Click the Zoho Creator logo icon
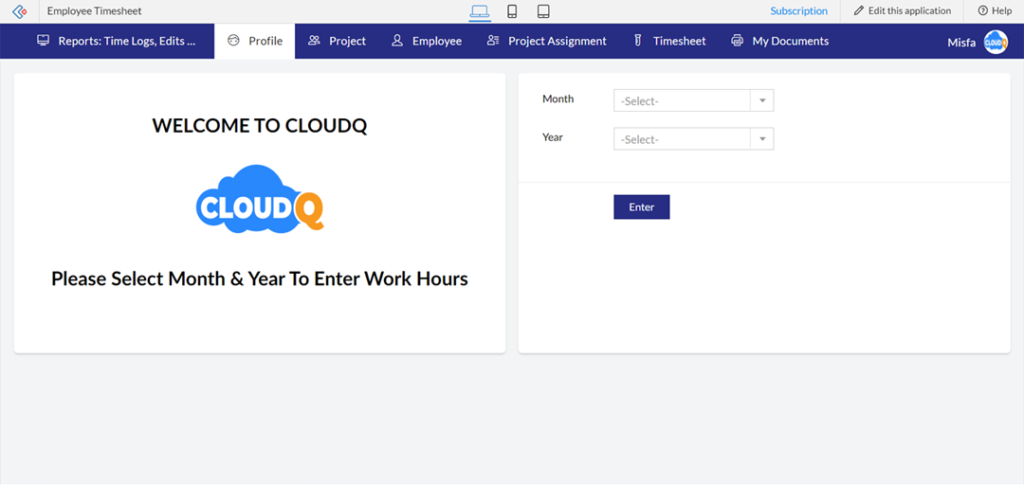 [19, 11]
